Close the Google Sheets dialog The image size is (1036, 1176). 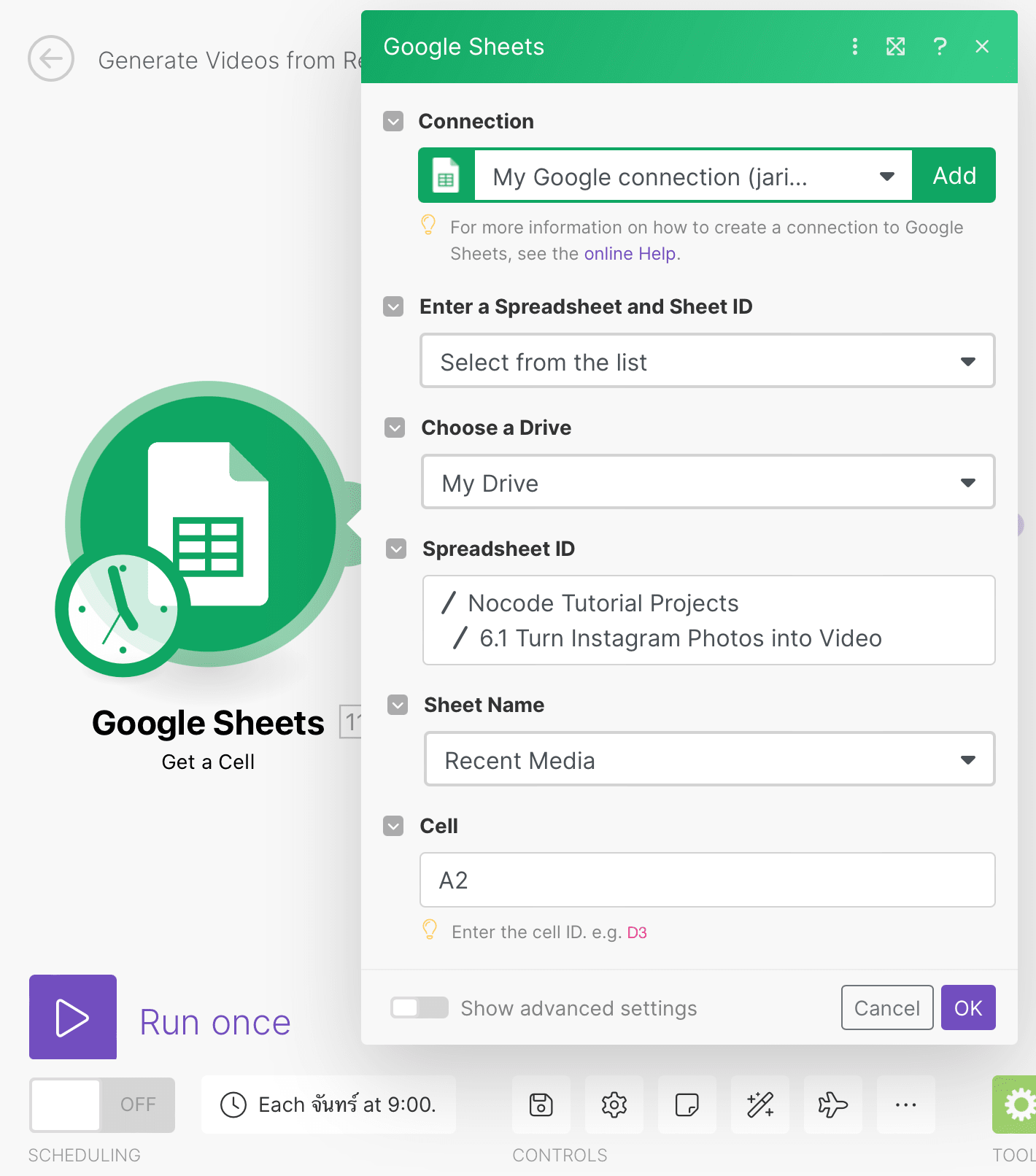click(982, 47)
